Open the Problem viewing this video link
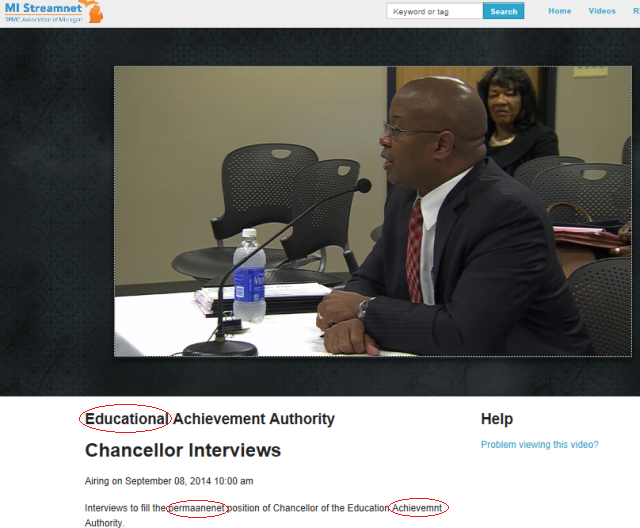 (539, 445)
